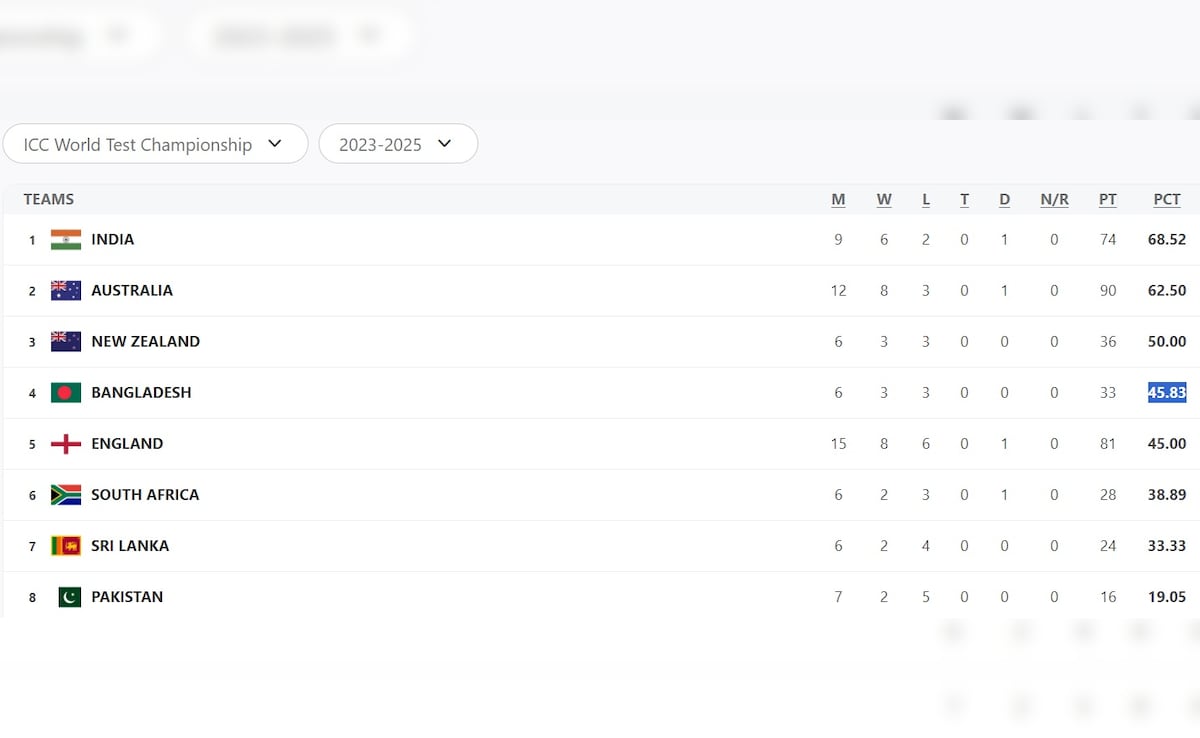
Task: Click the W wins column header
Action: [x=884, y=199]
